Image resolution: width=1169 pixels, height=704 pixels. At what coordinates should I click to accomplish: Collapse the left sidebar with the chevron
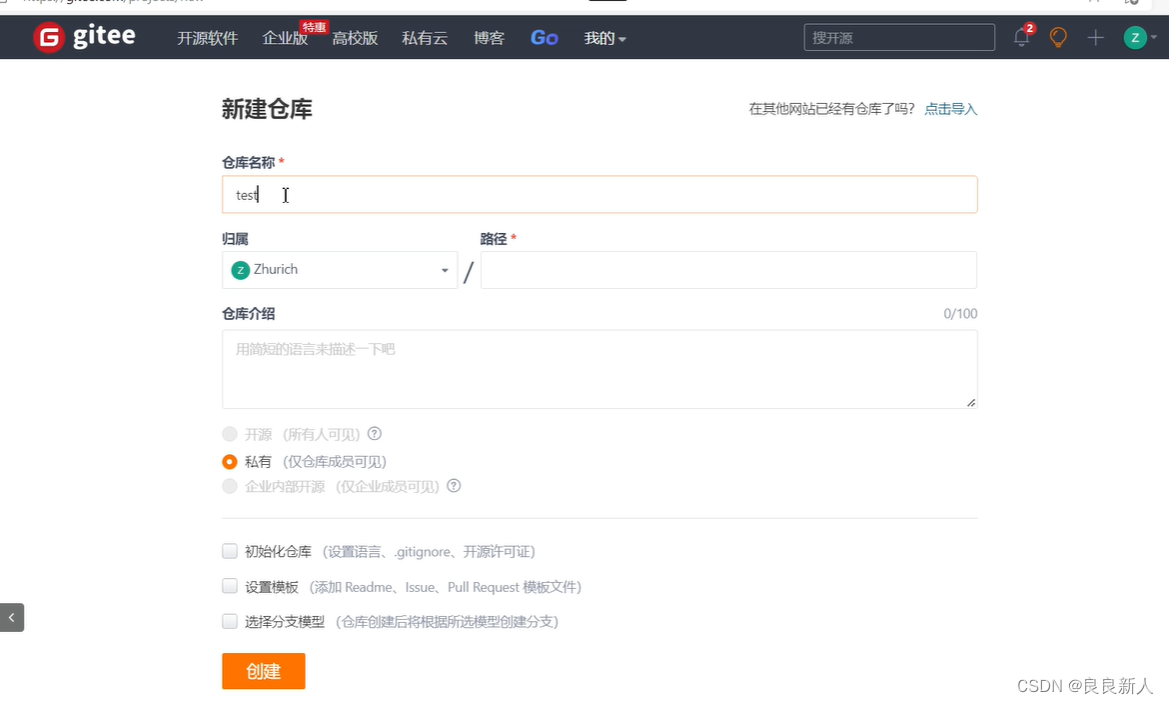12,617
